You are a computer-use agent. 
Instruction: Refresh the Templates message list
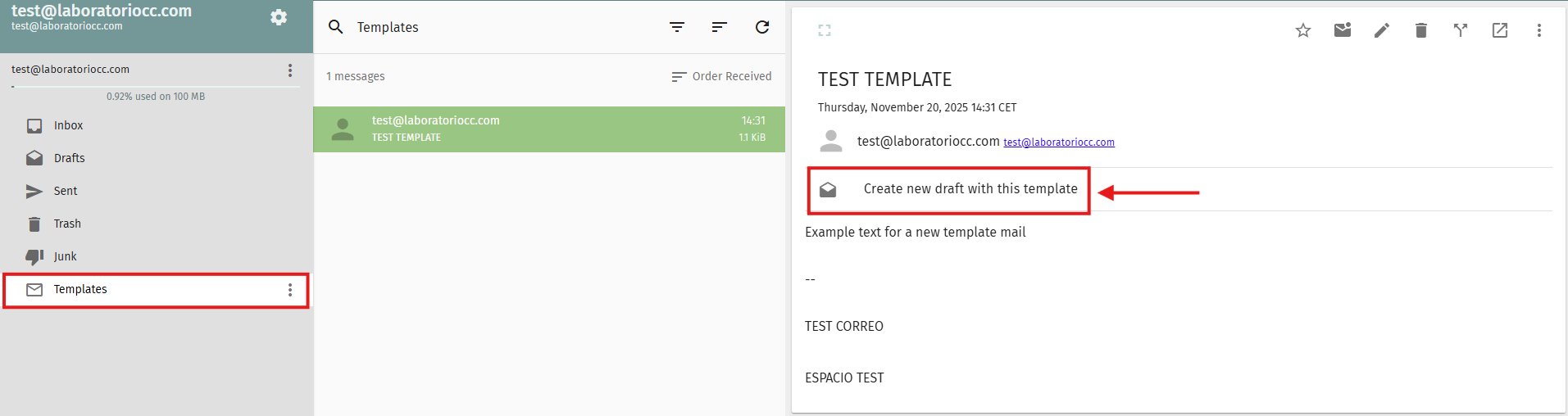coord(762,27)
